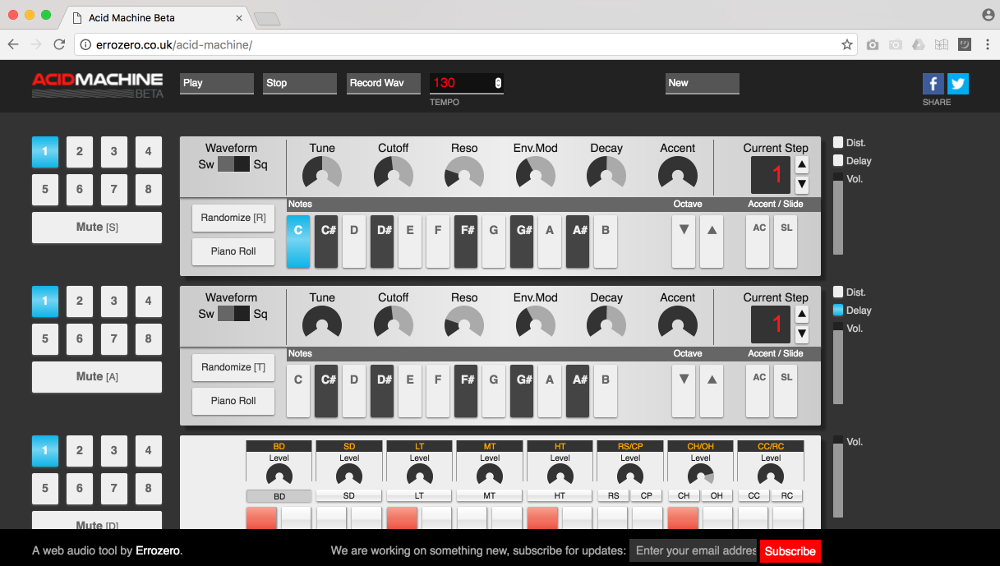This screenshot has width=1000, height=566.
Task: Enable Dist. on the second synth
Action: tap(838, 292)
